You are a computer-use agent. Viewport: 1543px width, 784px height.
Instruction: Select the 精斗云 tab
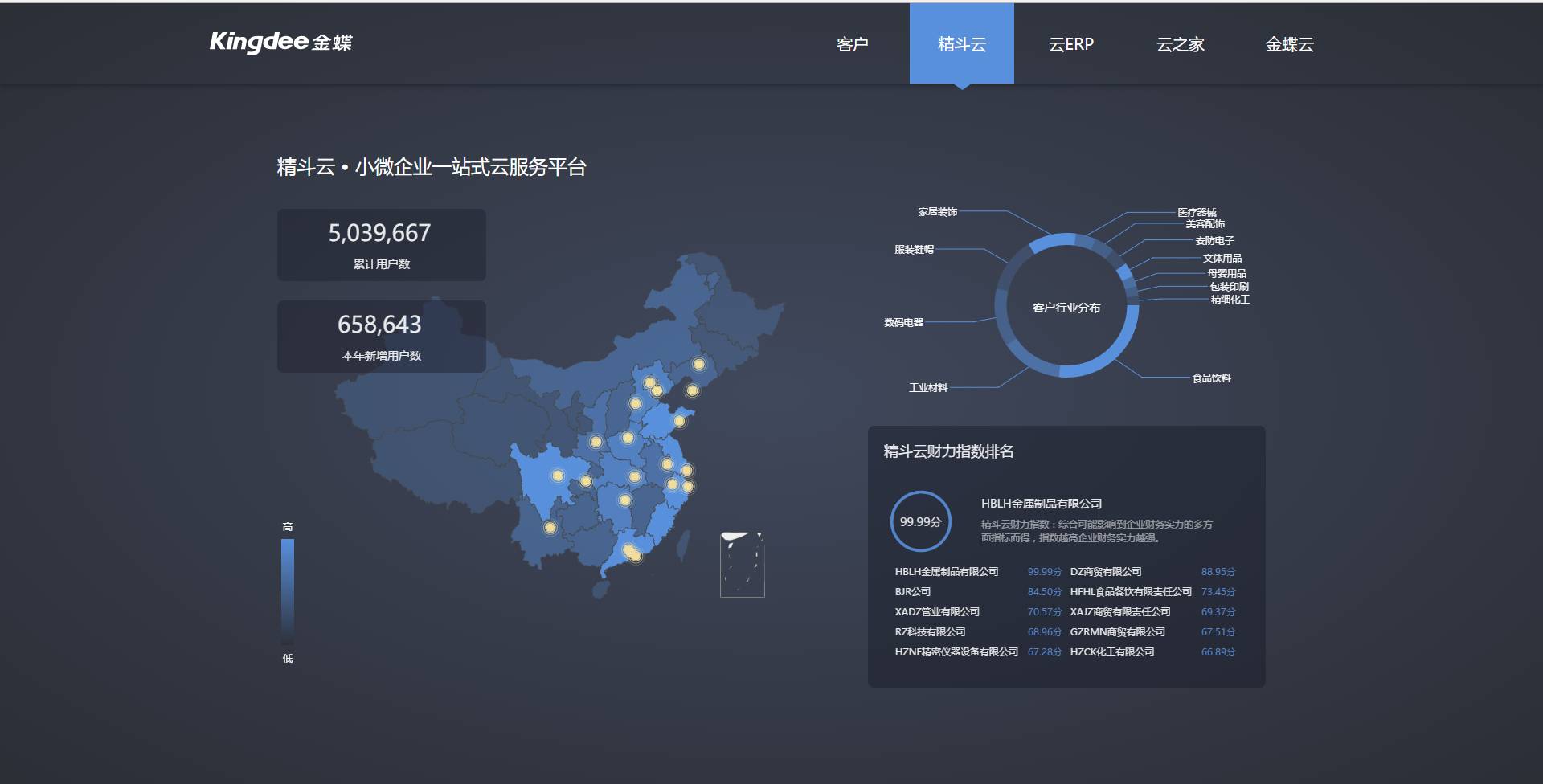click(x=962, y=44)
